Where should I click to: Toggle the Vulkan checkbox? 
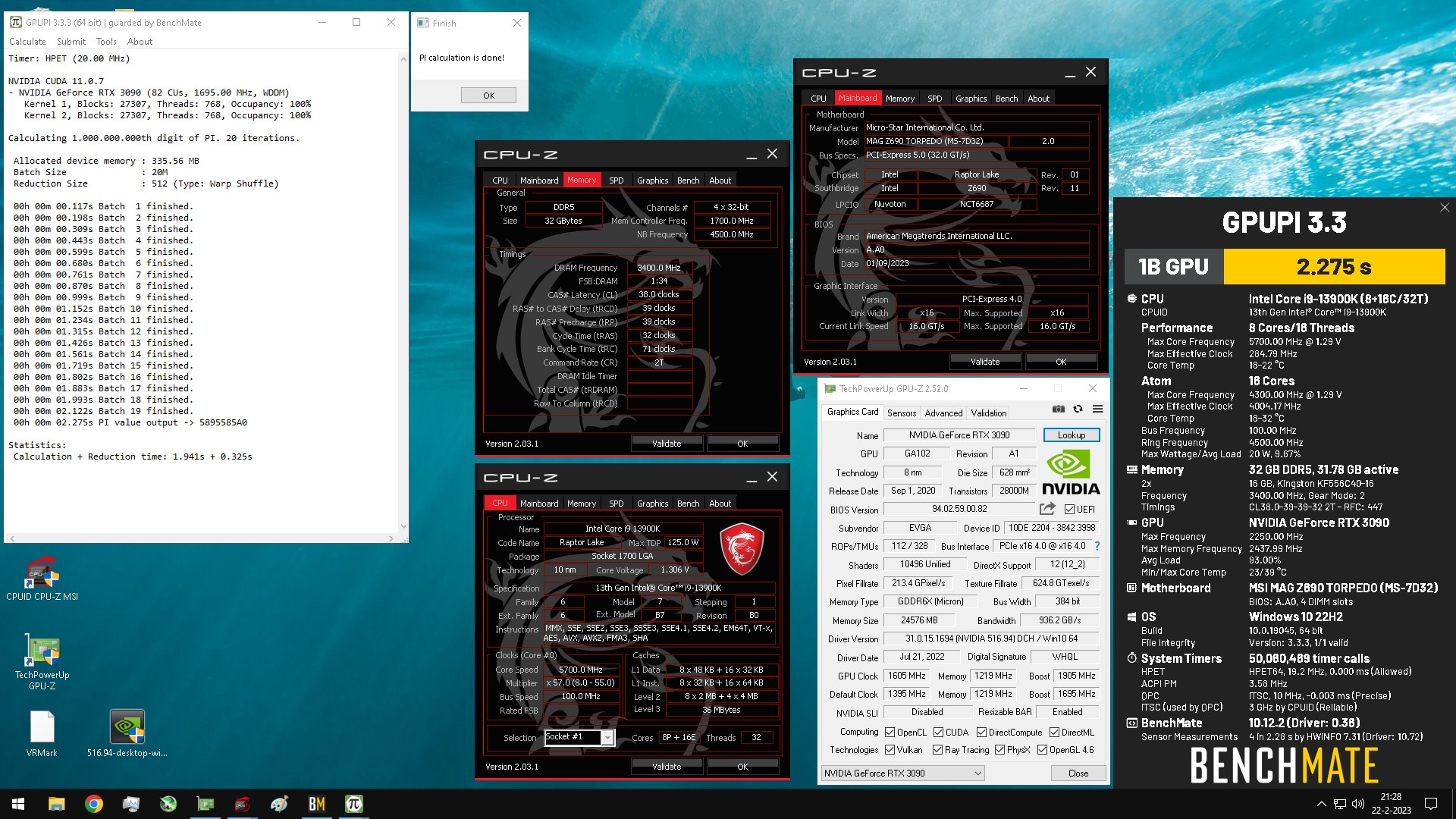[x=890, y=750]
